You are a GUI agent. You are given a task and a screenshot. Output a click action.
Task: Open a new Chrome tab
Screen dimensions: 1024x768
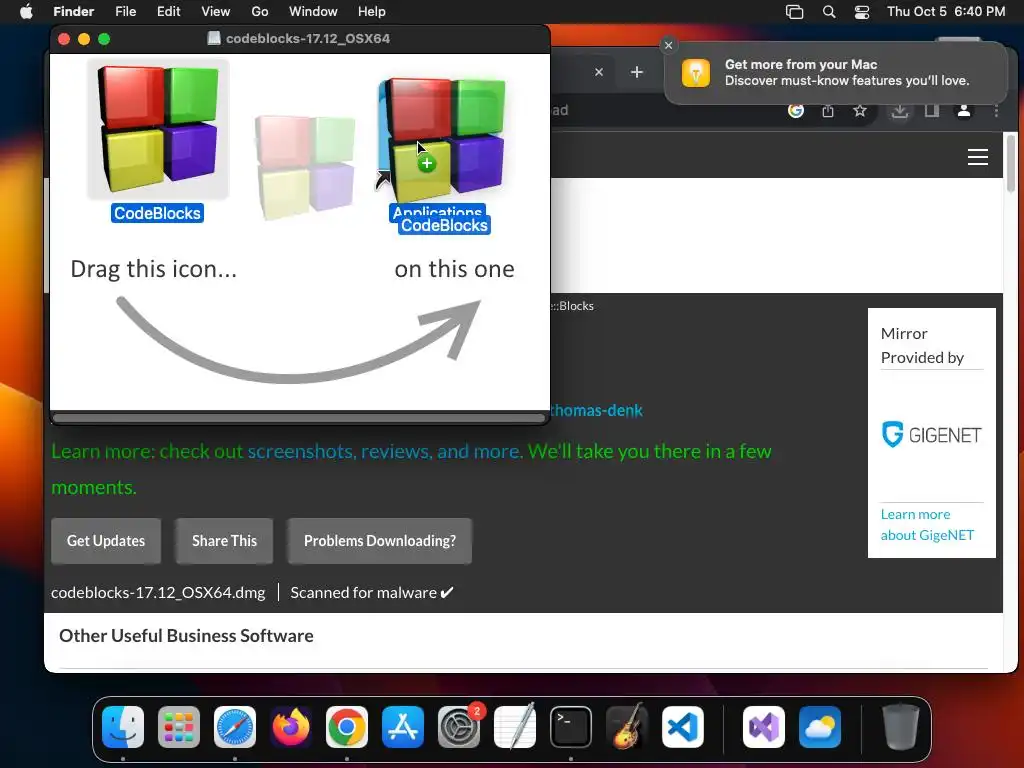(637, 72)
